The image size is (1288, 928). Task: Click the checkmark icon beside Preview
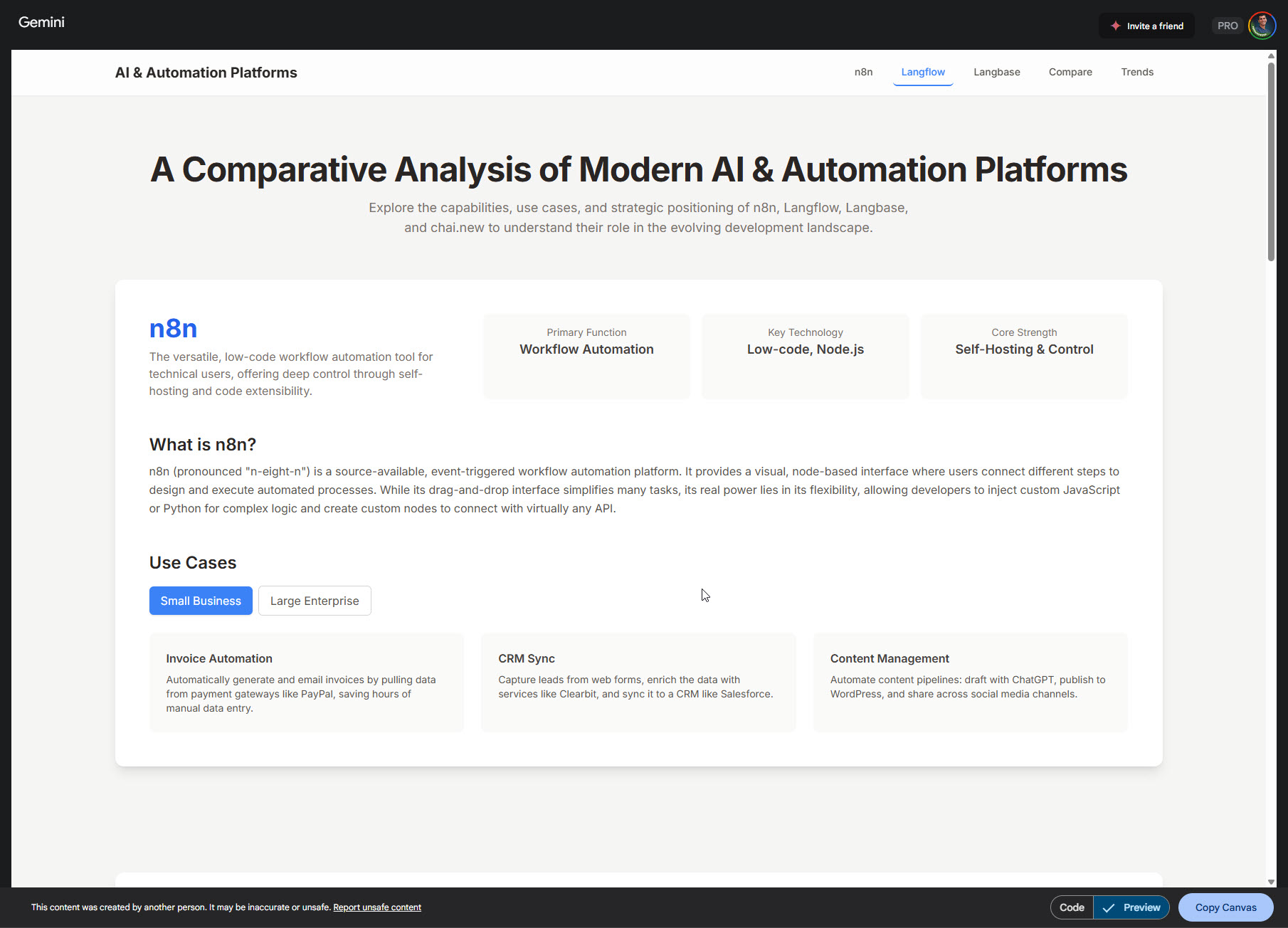tap(1108, 907)
